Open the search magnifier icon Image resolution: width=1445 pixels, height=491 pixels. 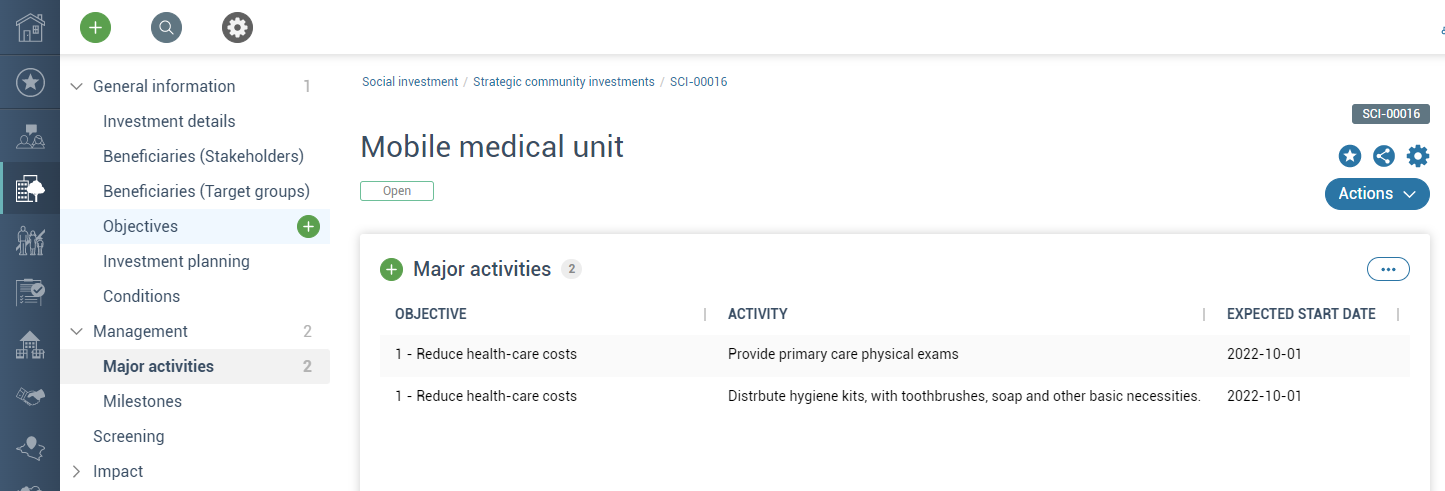pos(166,28)
